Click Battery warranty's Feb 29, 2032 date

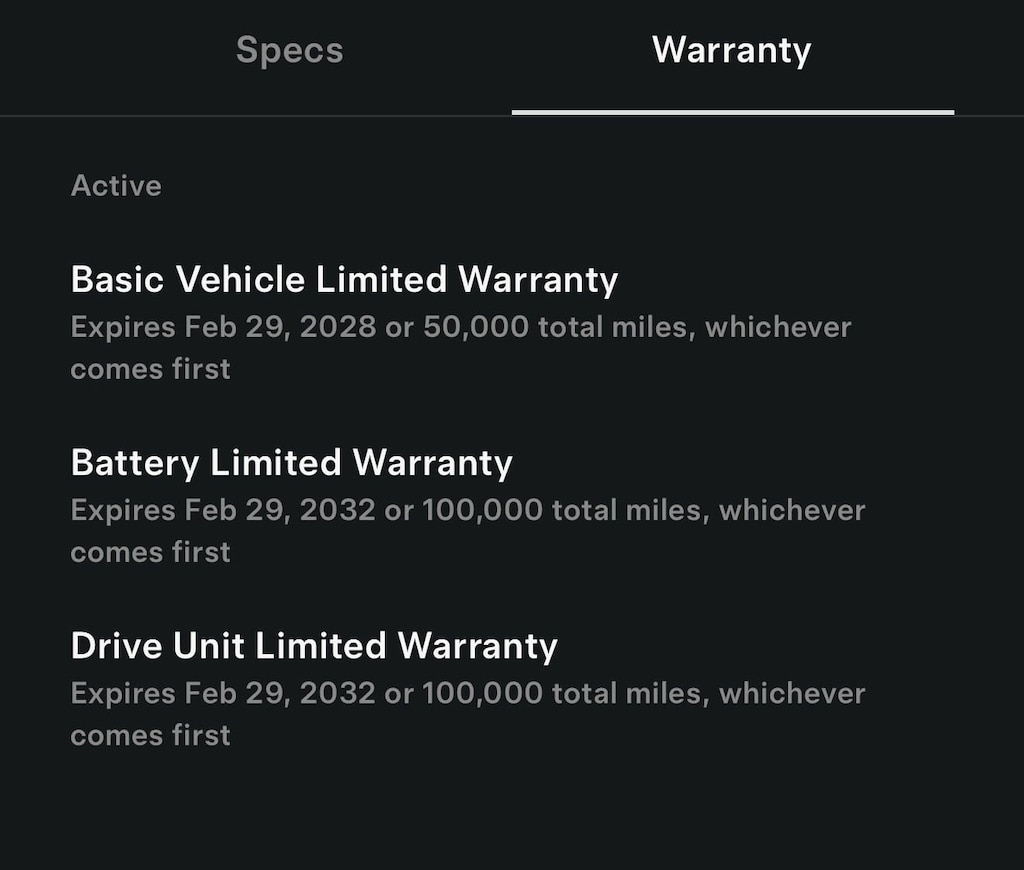[x=280, y=510]
